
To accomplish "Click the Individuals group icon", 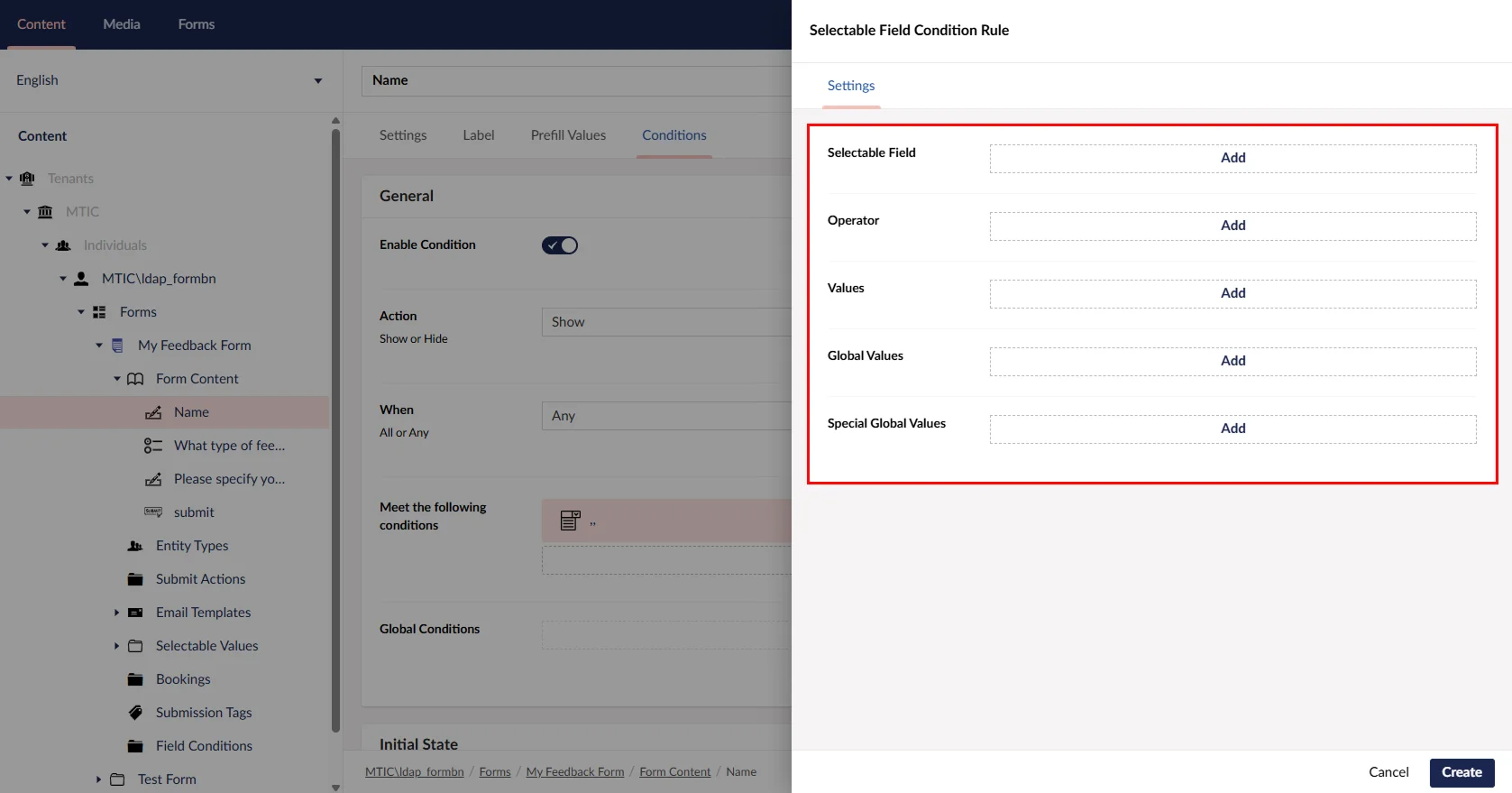I will pyautogui.click(x=63, y=245).
